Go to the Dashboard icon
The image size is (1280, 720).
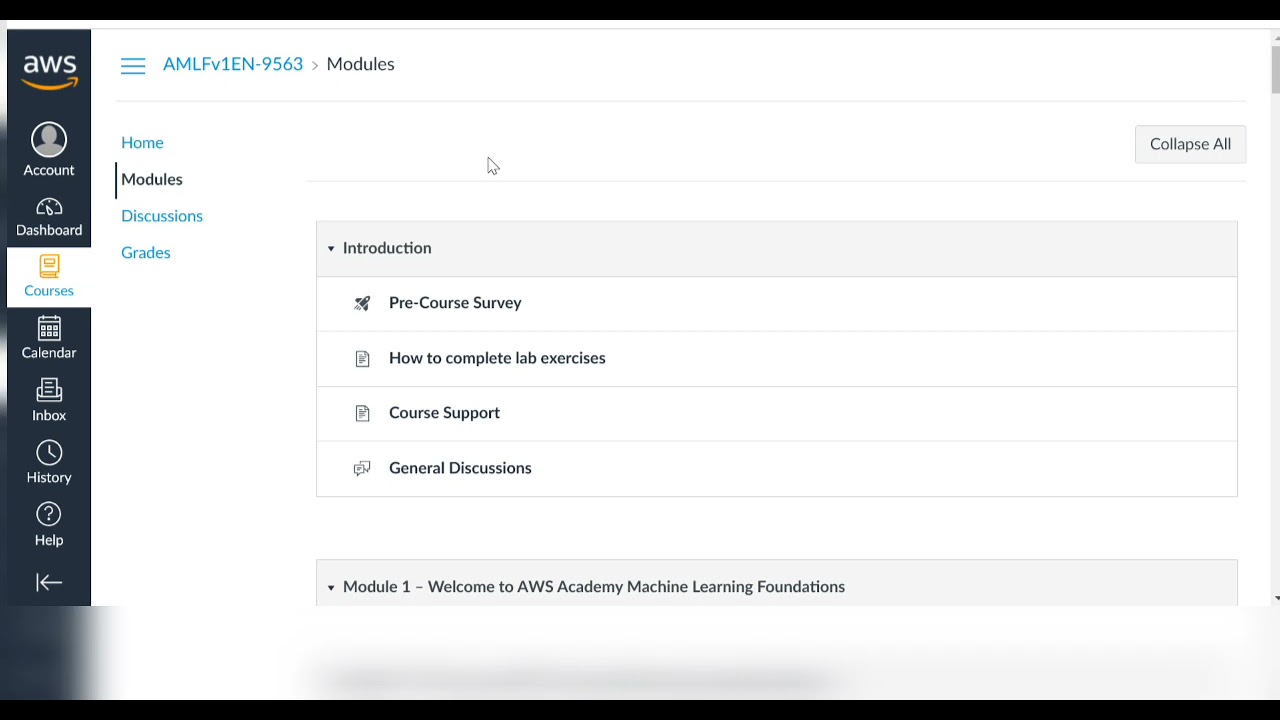pos(49,207)
